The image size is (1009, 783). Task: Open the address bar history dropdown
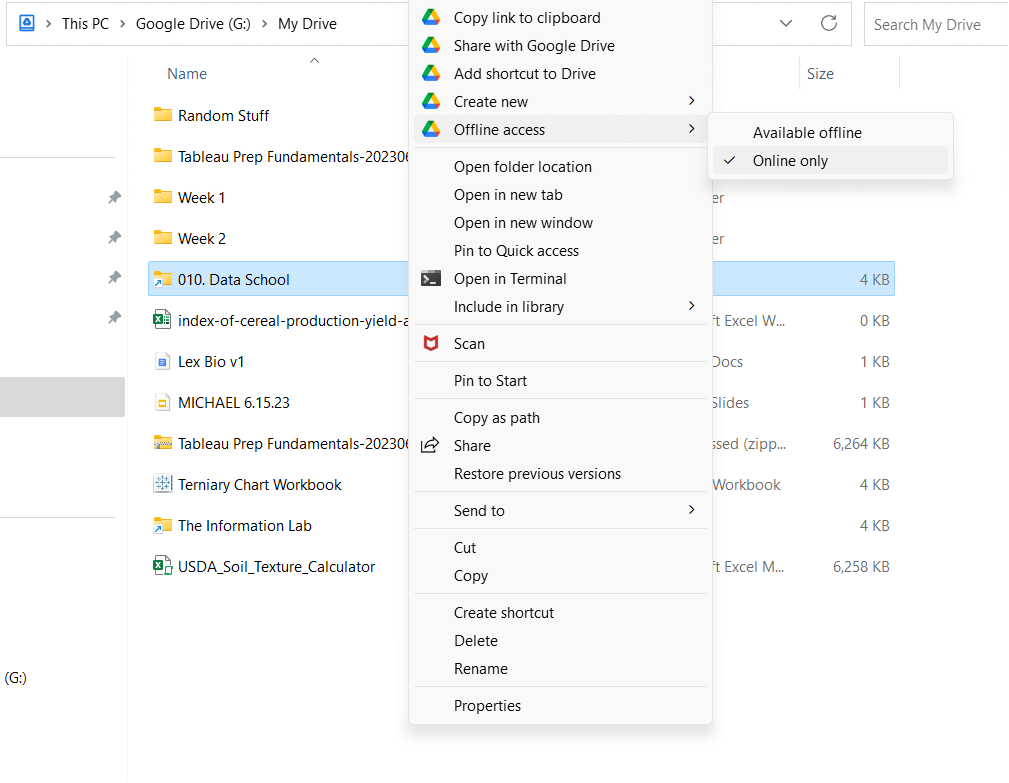(786, 24)
